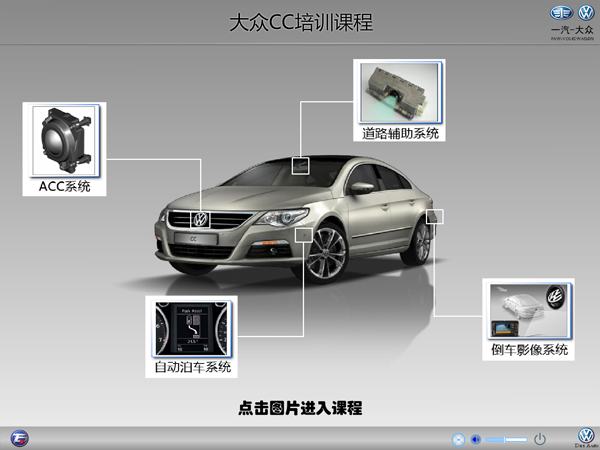Open the 倒车影像系统 rear camera image
The height and width of the screenshot is (450, 600).
529,310
